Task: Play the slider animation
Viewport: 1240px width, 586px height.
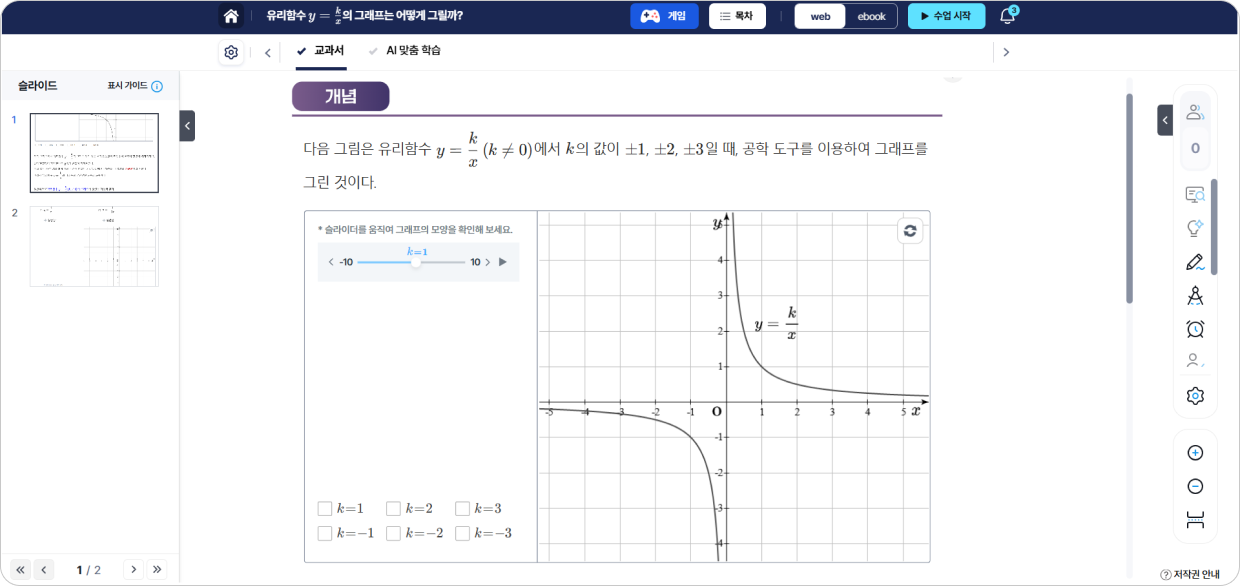Action: 503,262
